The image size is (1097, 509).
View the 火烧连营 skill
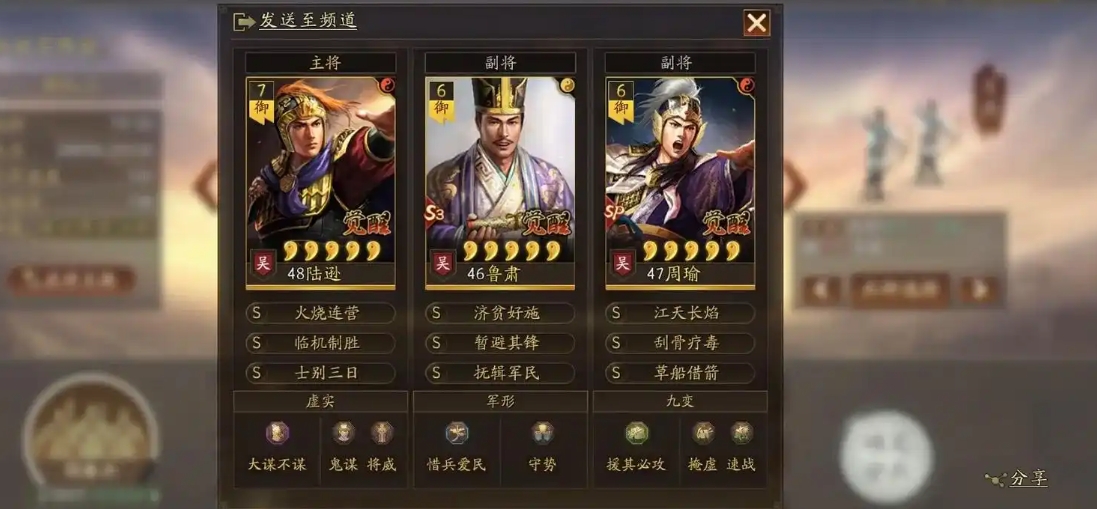pyautogui.click(x=320, y=313)
